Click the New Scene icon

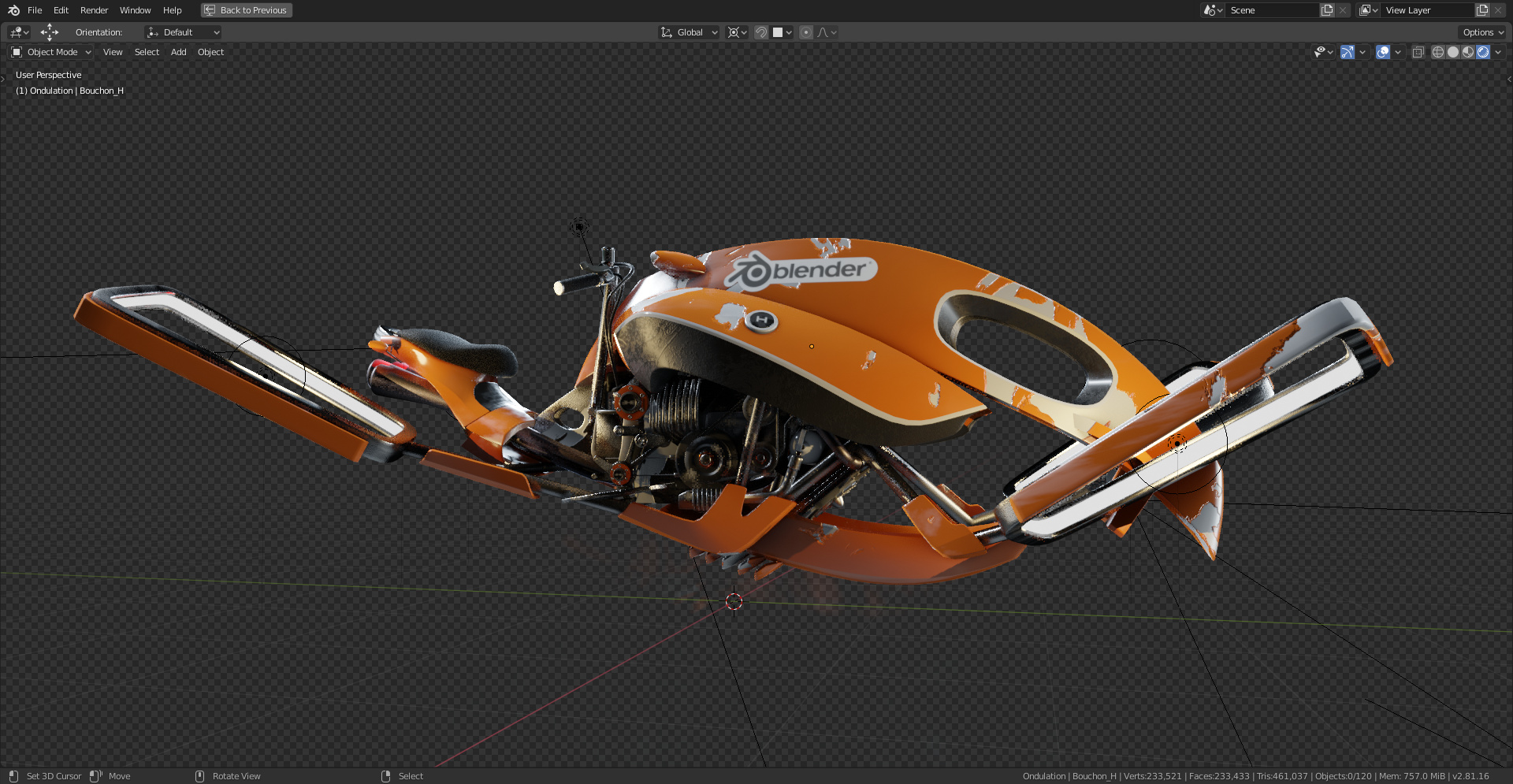pos(1327,10)
